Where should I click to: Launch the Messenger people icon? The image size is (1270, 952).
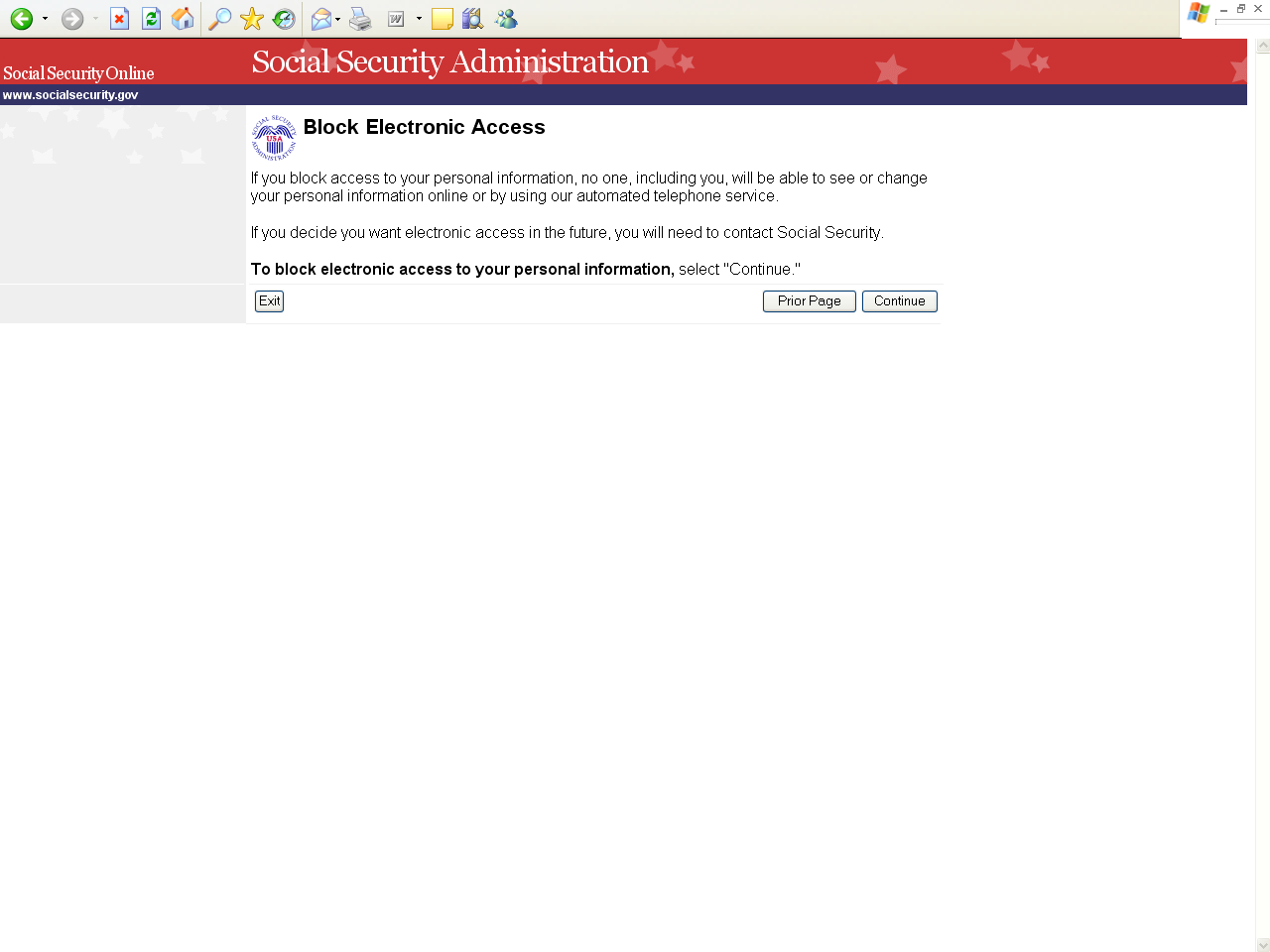pyautogui.click(x=506, y=19)
